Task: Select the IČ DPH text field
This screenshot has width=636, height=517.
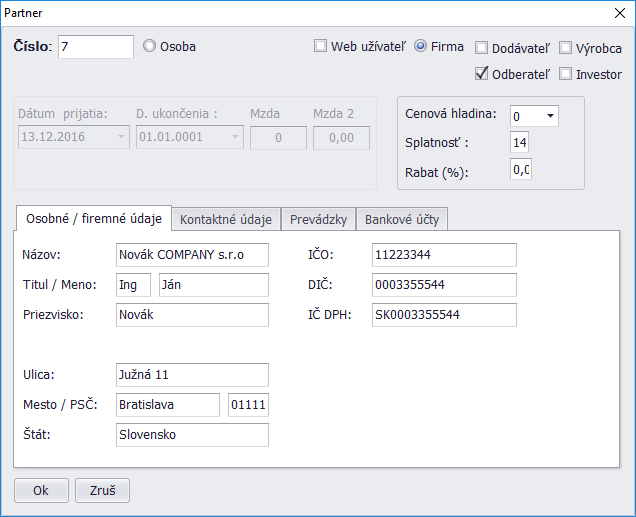Action: pyautogui.click(x=443, y=315)
